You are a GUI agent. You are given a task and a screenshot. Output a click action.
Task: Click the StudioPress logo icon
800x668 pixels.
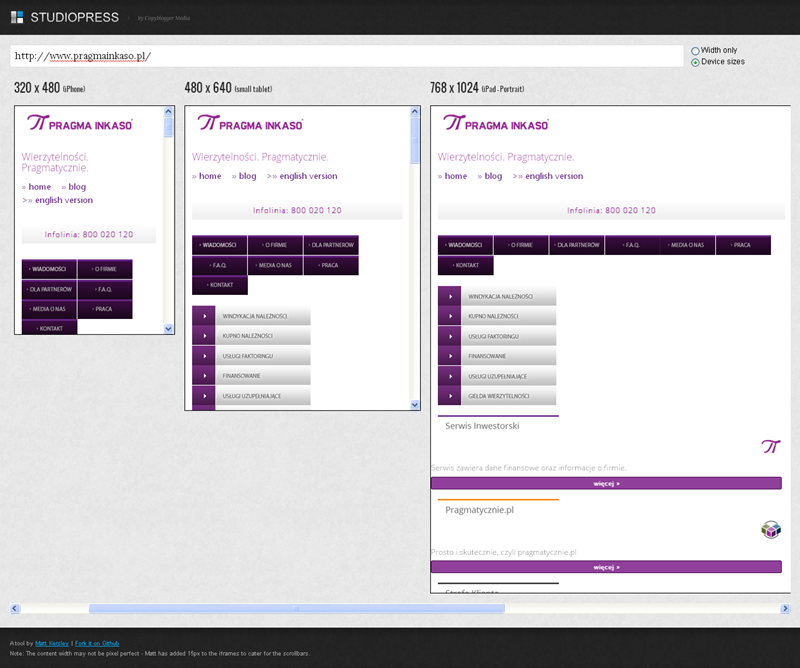[x=17, y=17]
